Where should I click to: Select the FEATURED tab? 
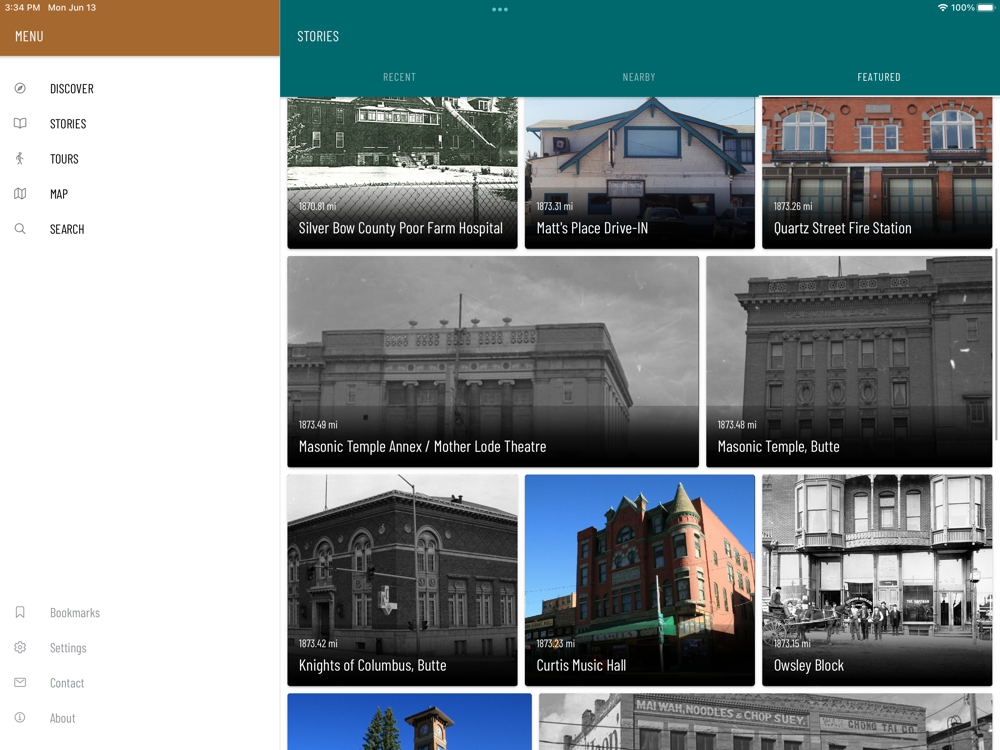click(879, 77)
